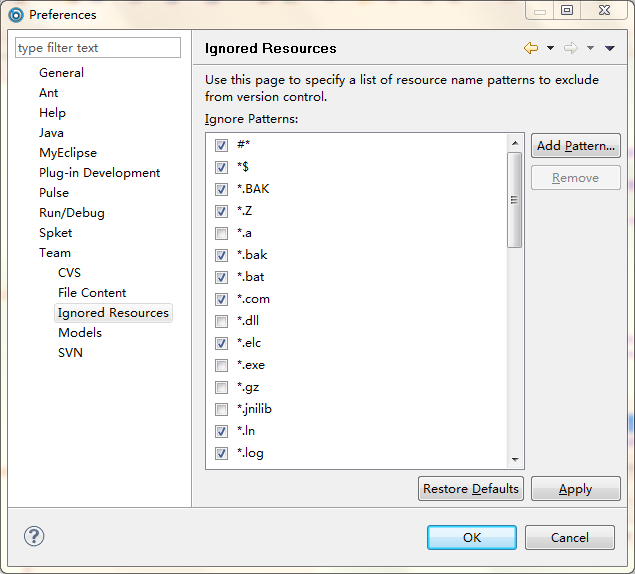Viewport: 635px width, 574px height.
Task: Click the pattern list scrollbar thumb
Action: (x=515, y=200)
